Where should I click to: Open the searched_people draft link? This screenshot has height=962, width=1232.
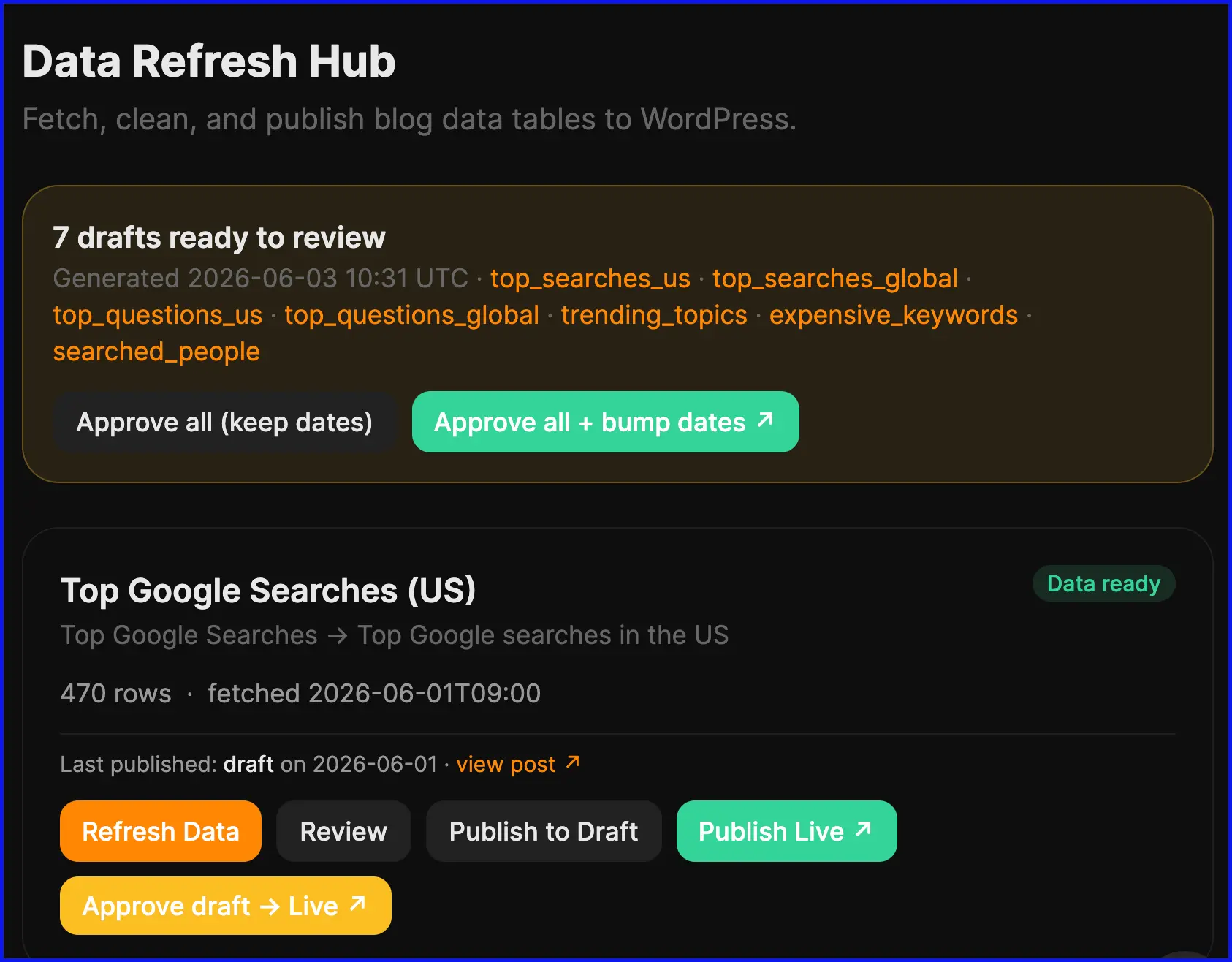(156, 352)
